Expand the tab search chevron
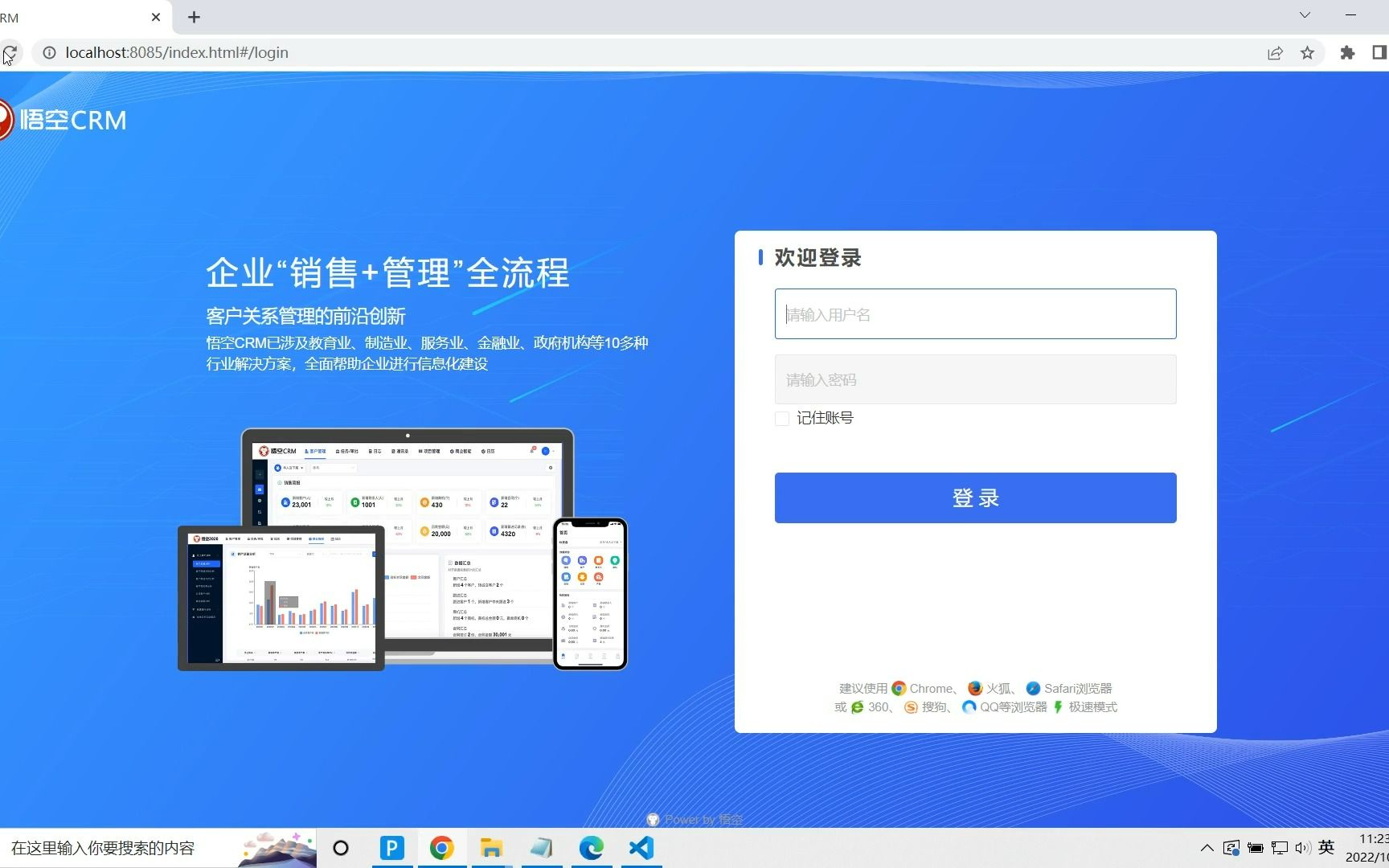This screenshot has height=868, width=1389. coord(1305,15)
